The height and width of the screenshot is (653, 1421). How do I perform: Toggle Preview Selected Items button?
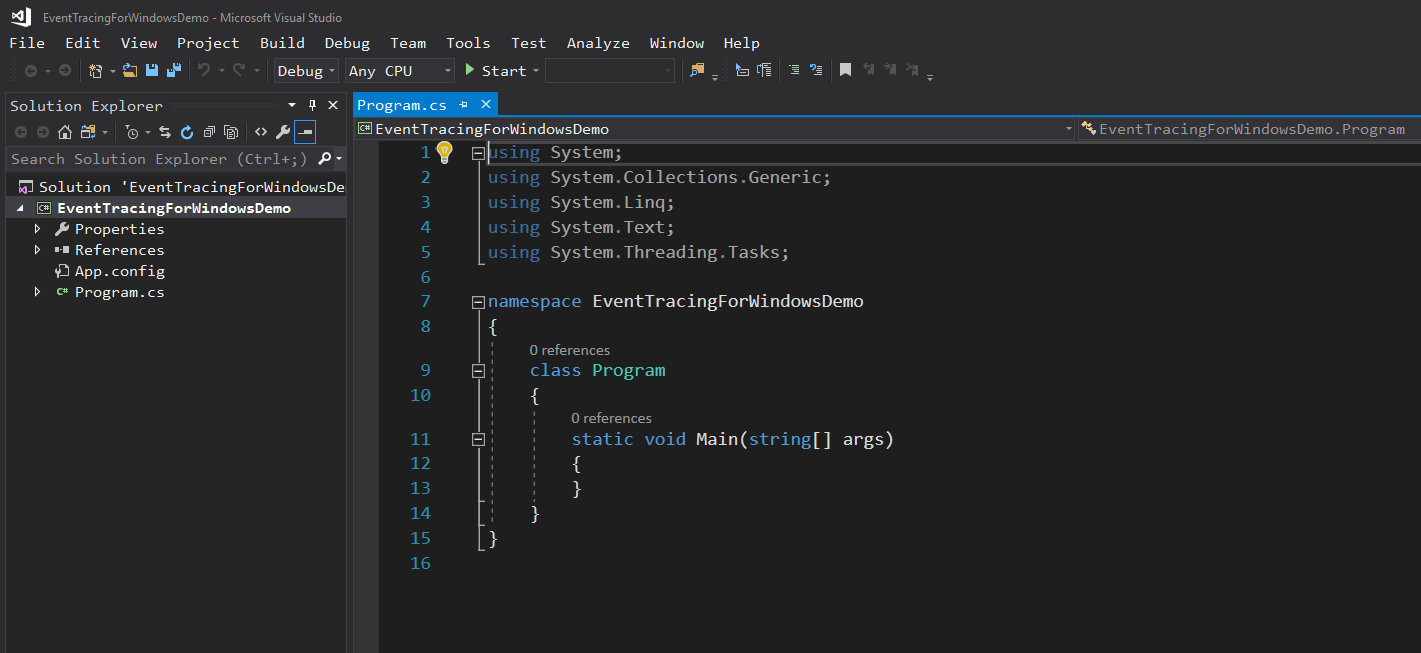(x=305, y=132)
